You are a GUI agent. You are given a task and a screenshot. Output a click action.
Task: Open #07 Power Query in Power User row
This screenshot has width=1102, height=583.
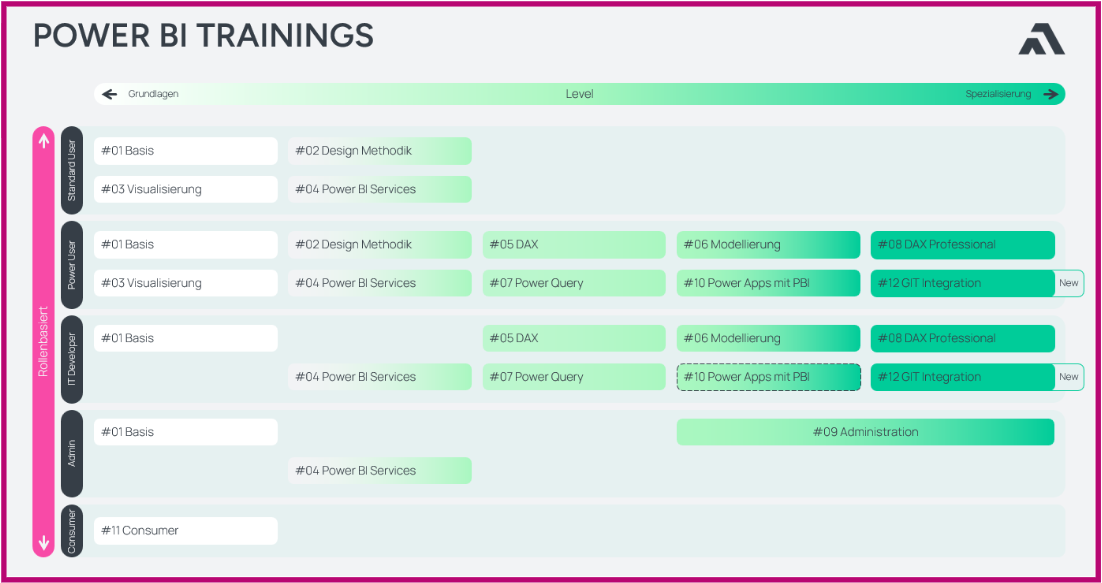pyautogui.click(x=573, y=283)
